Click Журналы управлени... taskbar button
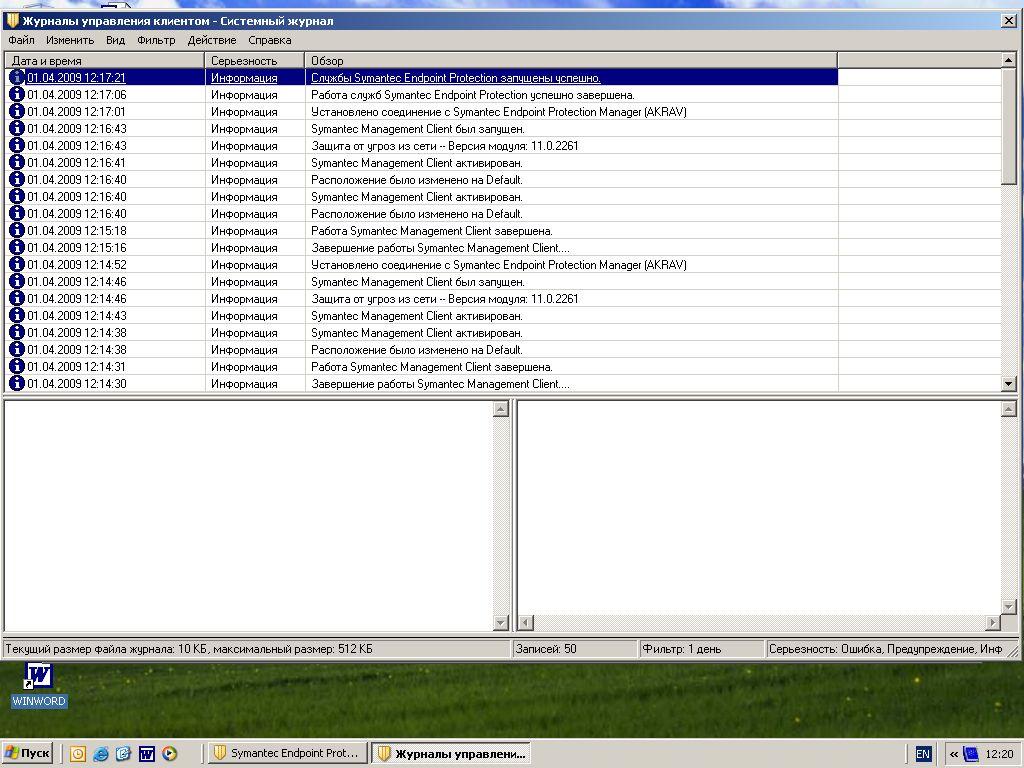 click(451, 753)
